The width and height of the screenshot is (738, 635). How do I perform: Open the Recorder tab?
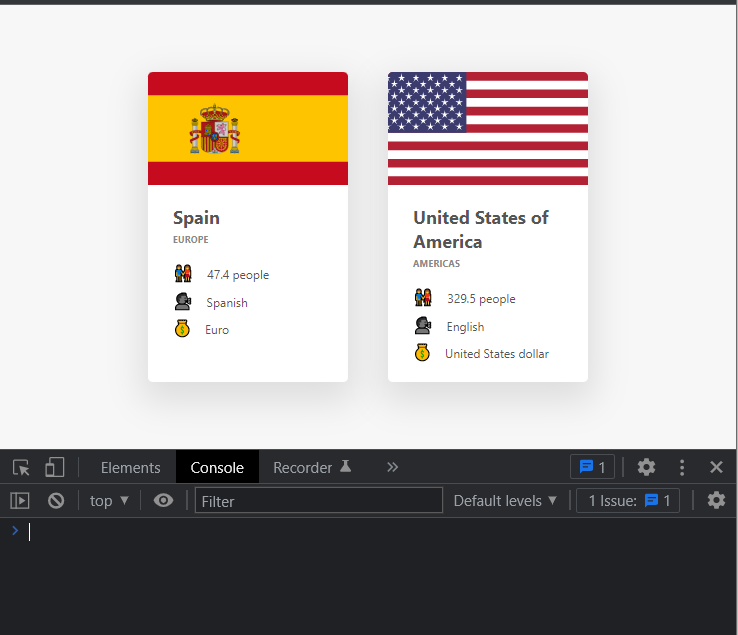[x=312, y=468]
